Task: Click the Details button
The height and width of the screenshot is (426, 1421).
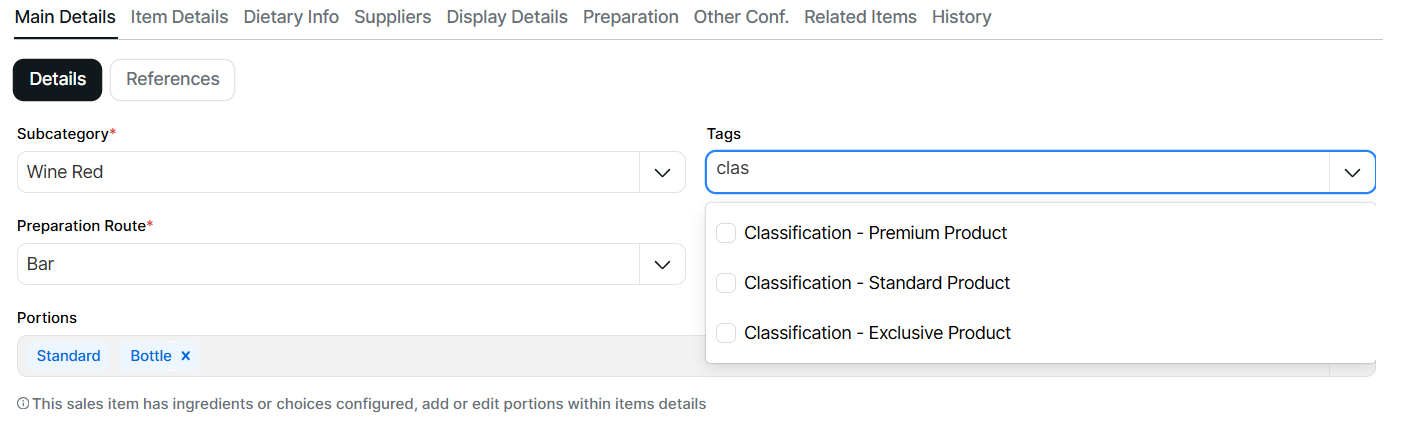Action: pyautogui.click(x=57, y=80)
